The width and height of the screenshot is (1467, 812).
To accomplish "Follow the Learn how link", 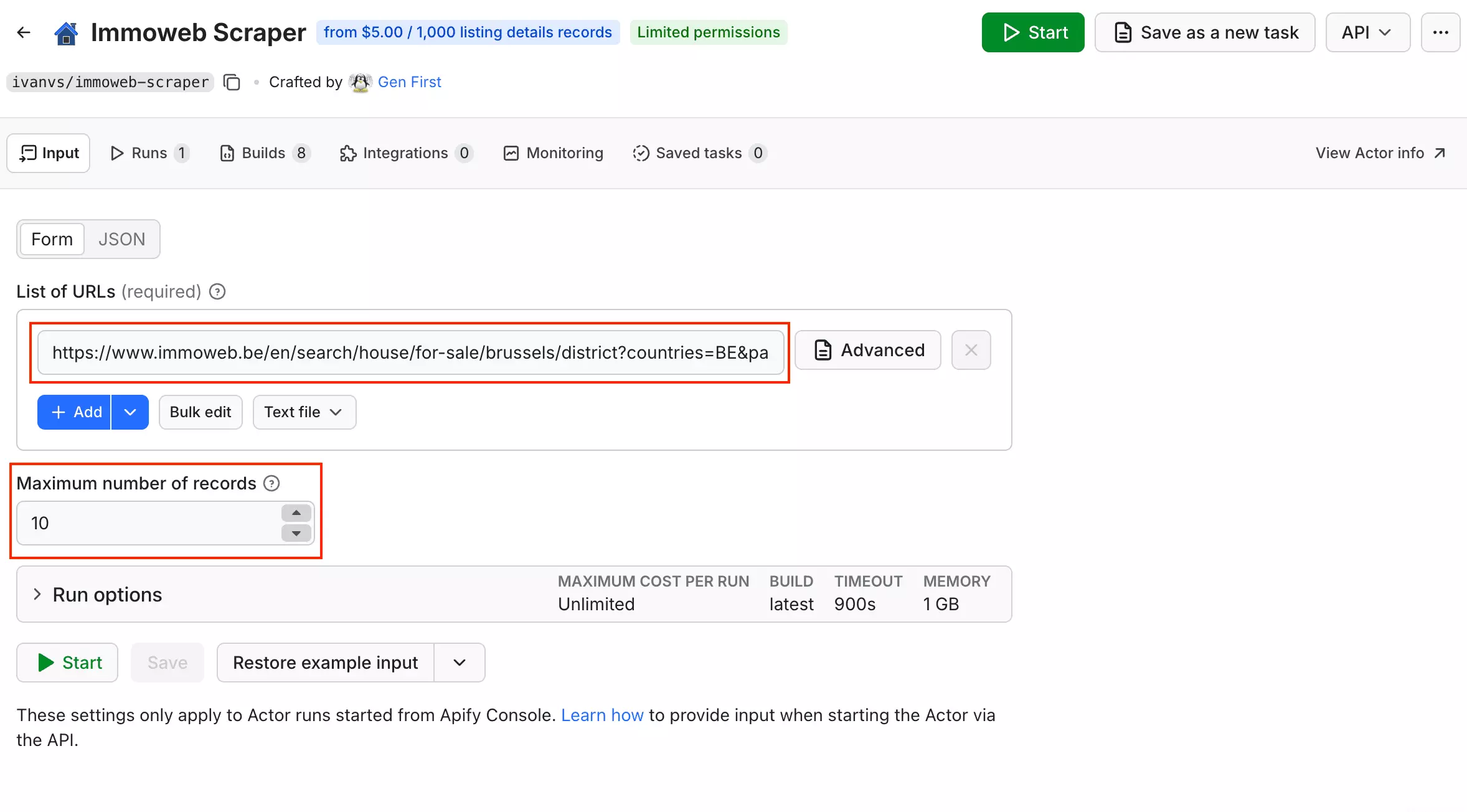I will point(602,715).
